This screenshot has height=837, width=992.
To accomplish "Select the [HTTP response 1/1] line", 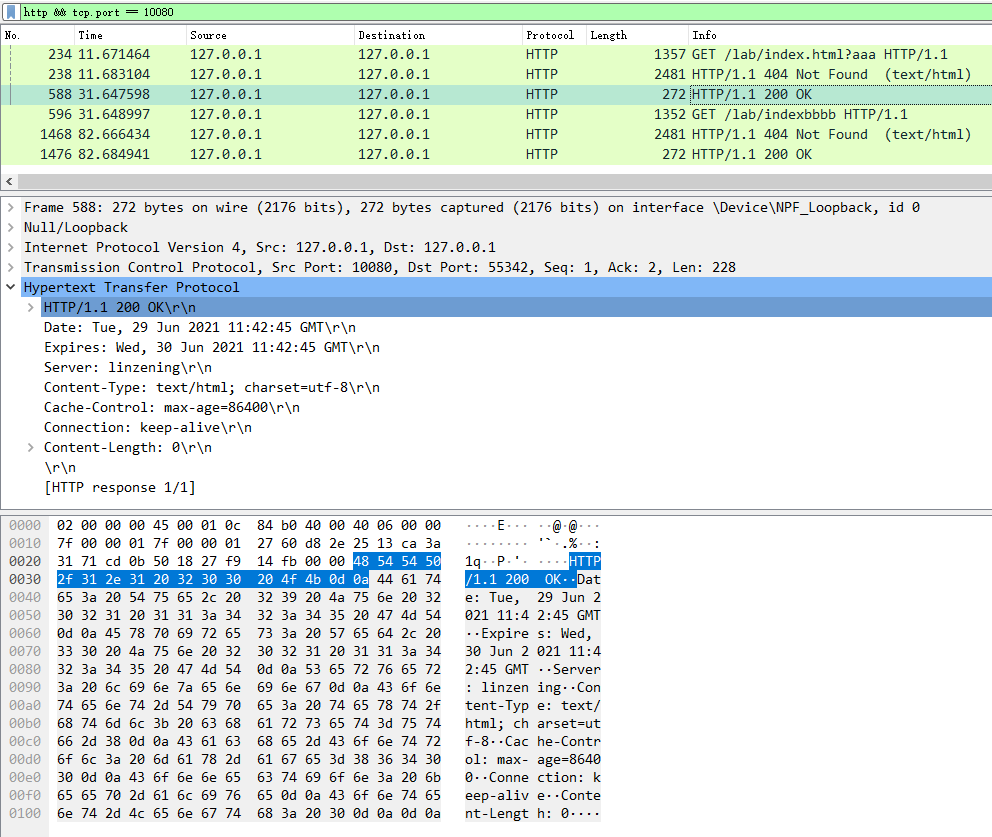I will point(120,487).
